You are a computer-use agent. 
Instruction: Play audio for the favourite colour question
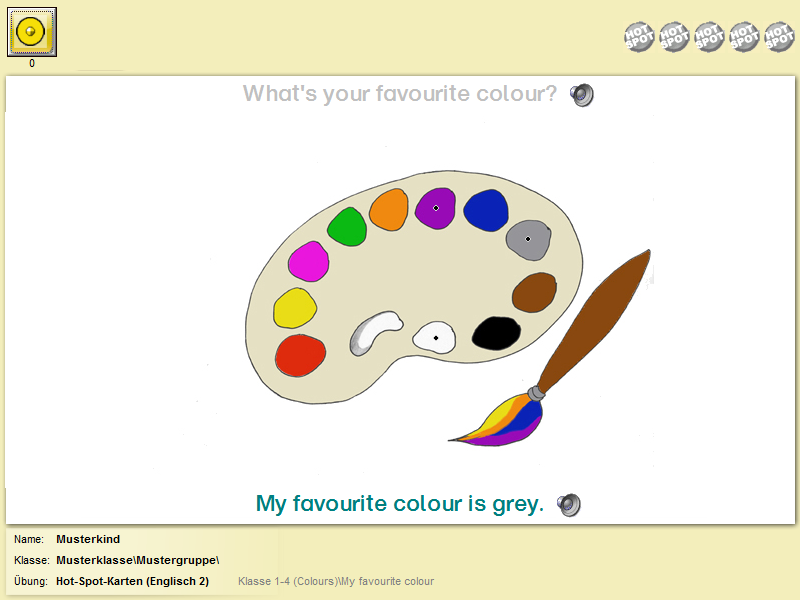tap(582, 95)
